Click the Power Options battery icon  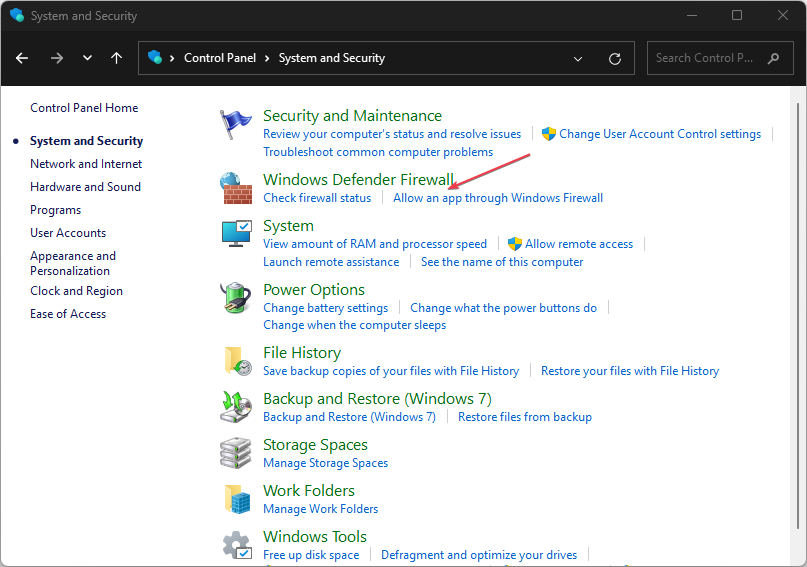coord(236,297)
